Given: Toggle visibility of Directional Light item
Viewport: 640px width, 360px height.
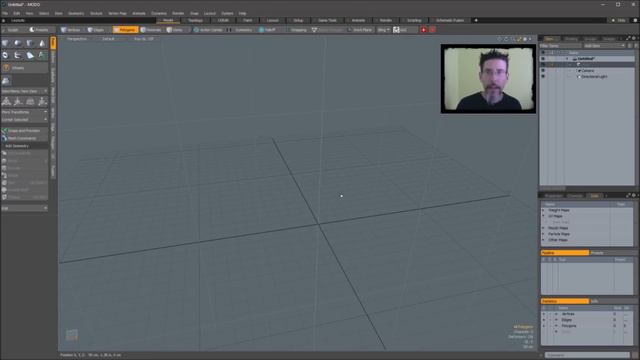Looking at the screenshot, I should (x=543, y=76).
